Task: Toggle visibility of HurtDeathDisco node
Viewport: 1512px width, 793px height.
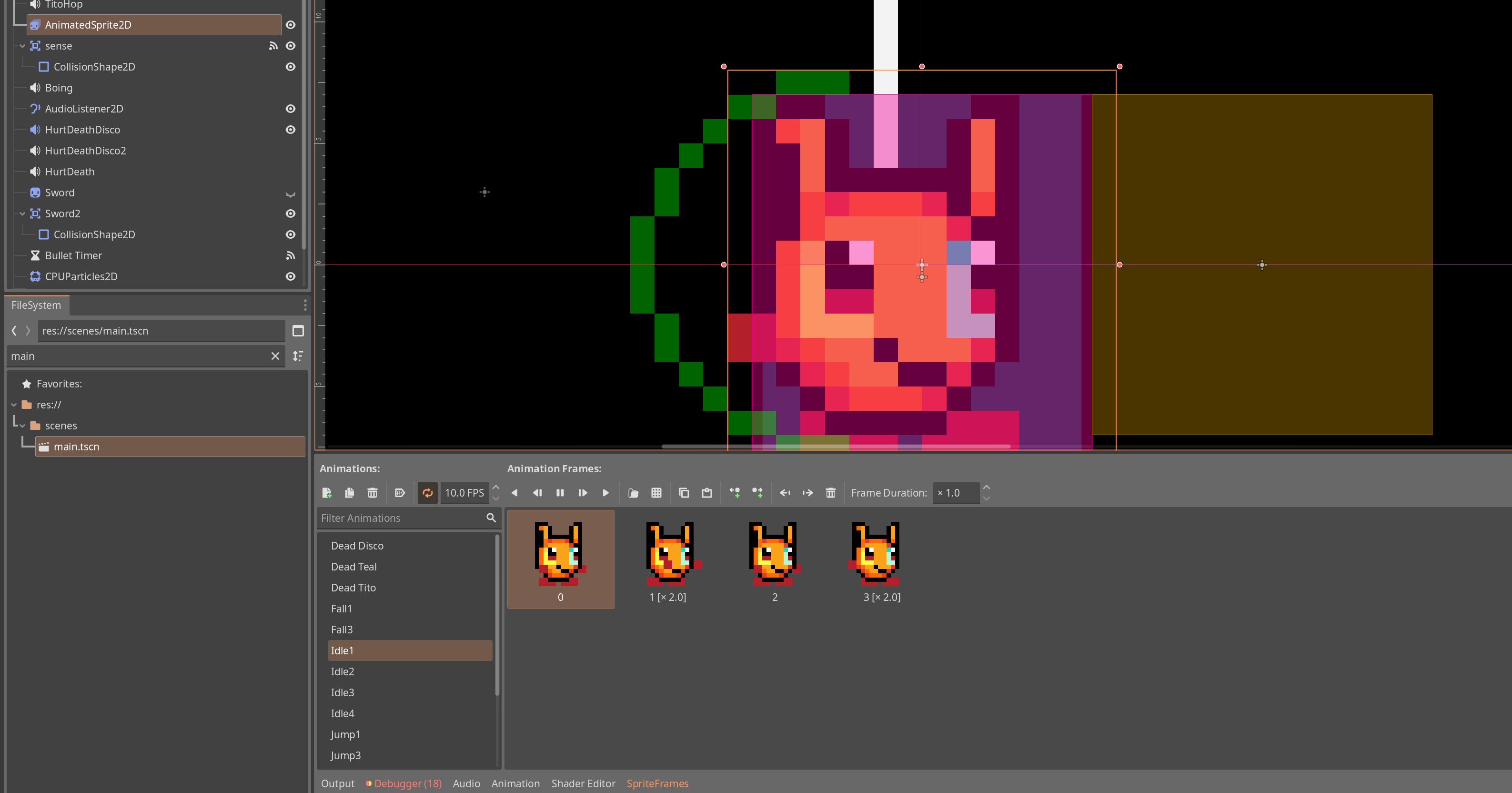Action: pos(290,130)
